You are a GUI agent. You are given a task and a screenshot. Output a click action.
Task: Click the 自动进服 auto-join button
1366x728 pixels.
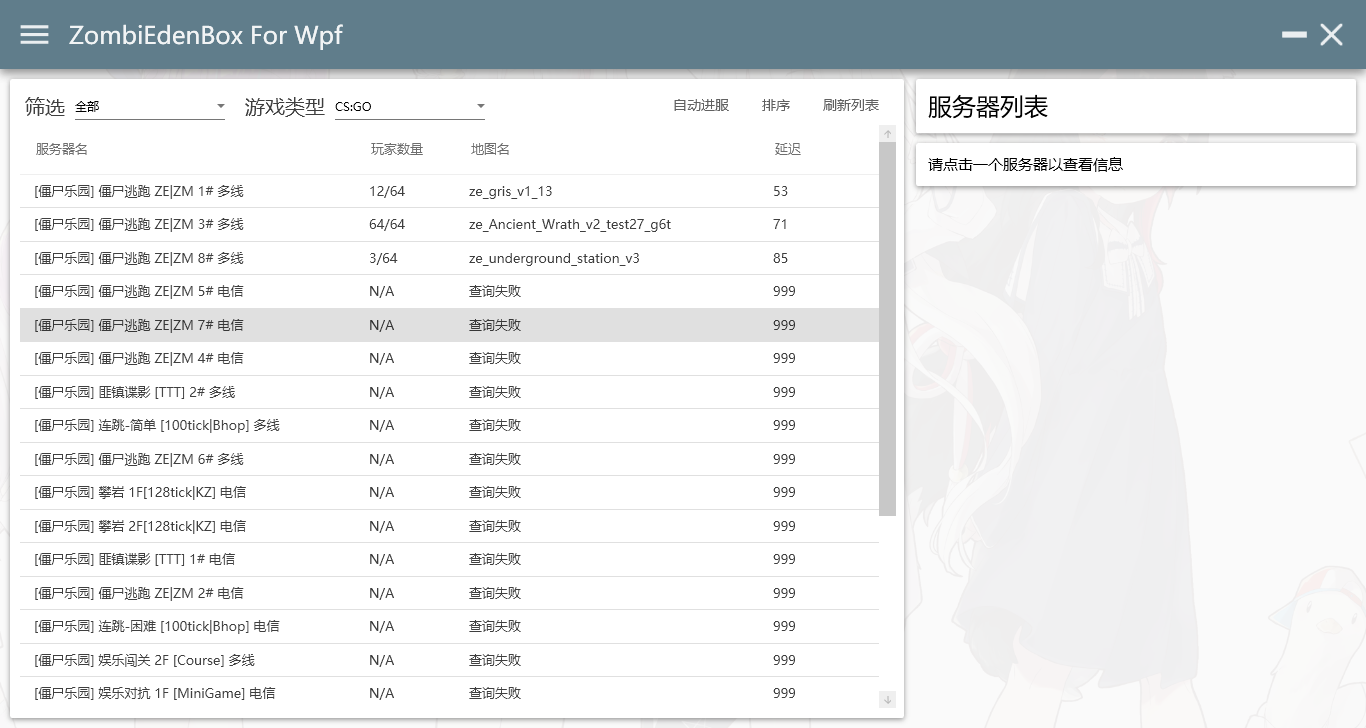point(701,105)
